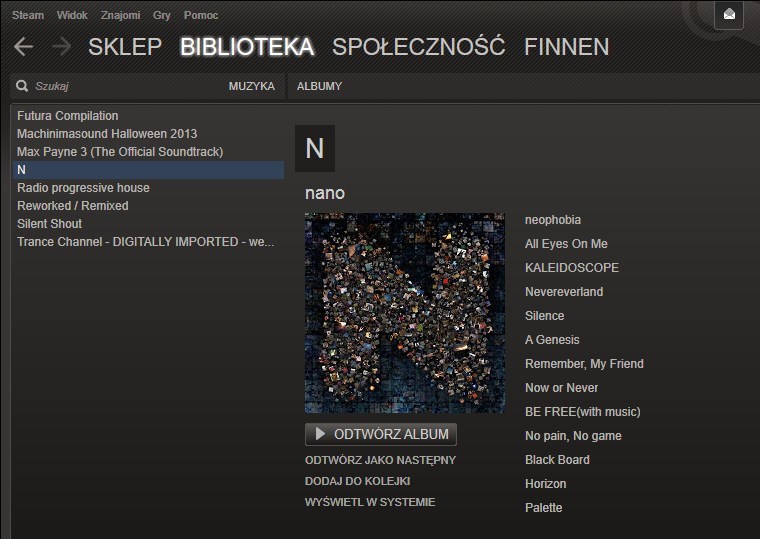Play the track Palette
The height and width of the screenshot is (539, 760).
[544, 507]
